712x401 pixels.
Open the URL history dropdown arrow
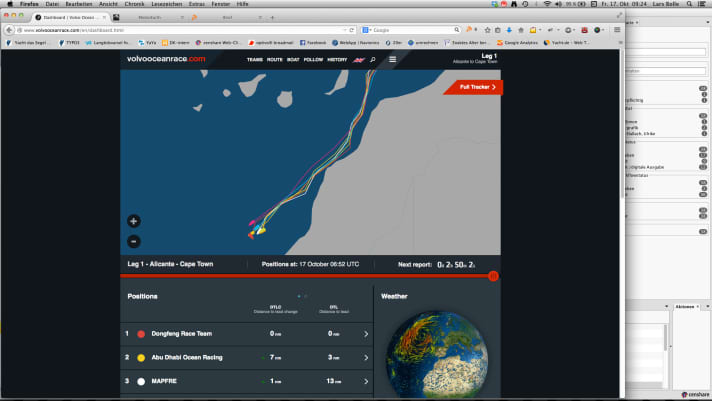point(345,30)
